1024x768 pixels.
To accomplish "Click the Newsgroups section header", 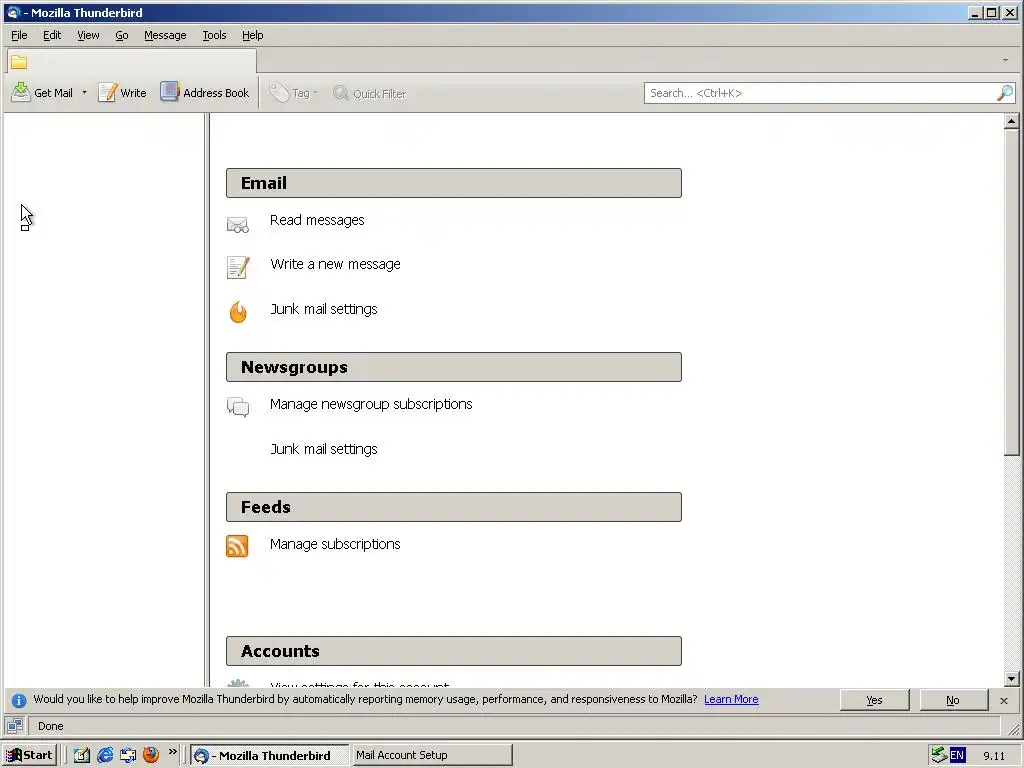I will click(x=454, y=367).
